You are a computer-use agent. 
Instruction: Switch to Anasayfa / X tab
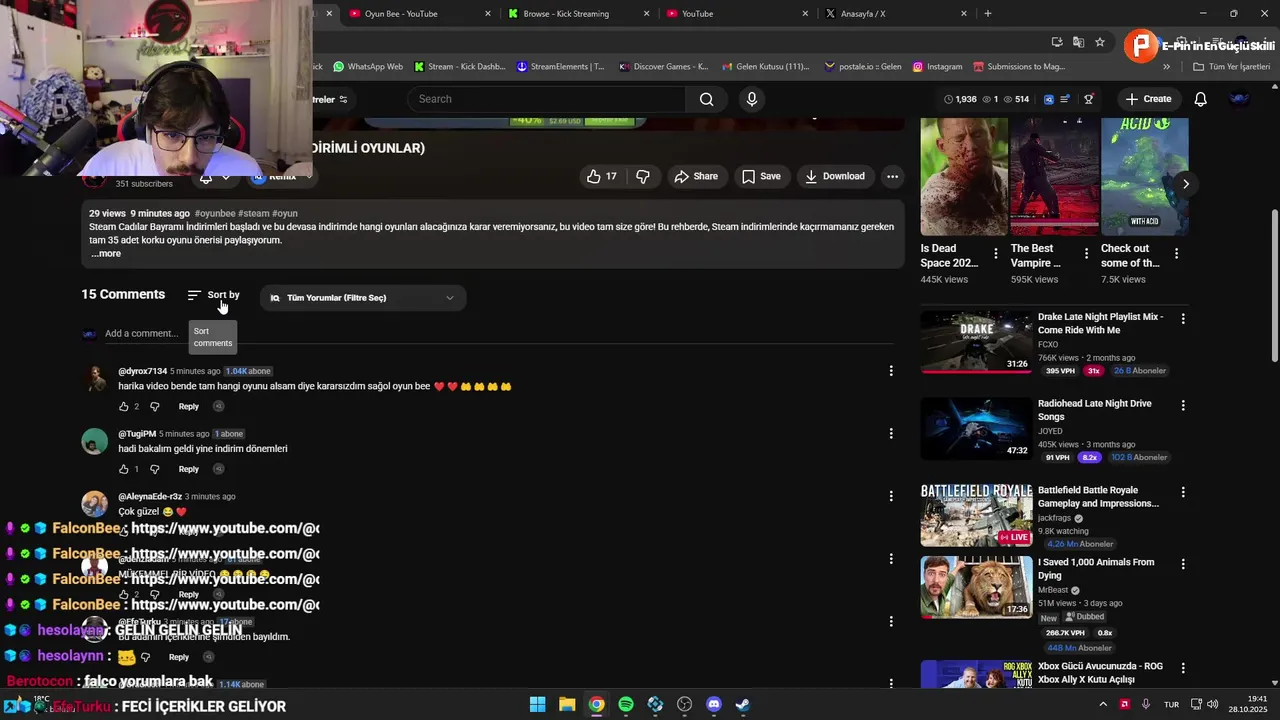(x=894, y=14)
